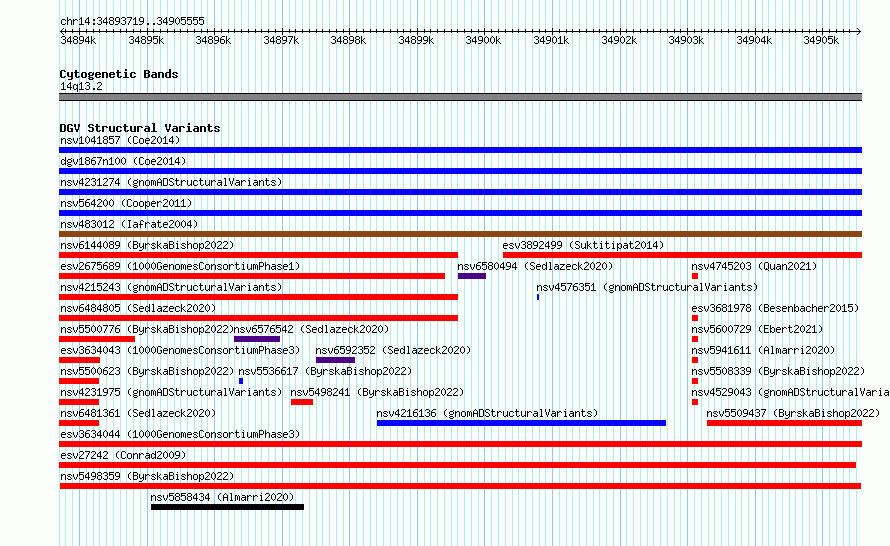This screenshot has width=890, height=546.
Task: Click the nsv1041857 (Coe2014) variant label
Action: pyautogui.click(x=120, y=140)
